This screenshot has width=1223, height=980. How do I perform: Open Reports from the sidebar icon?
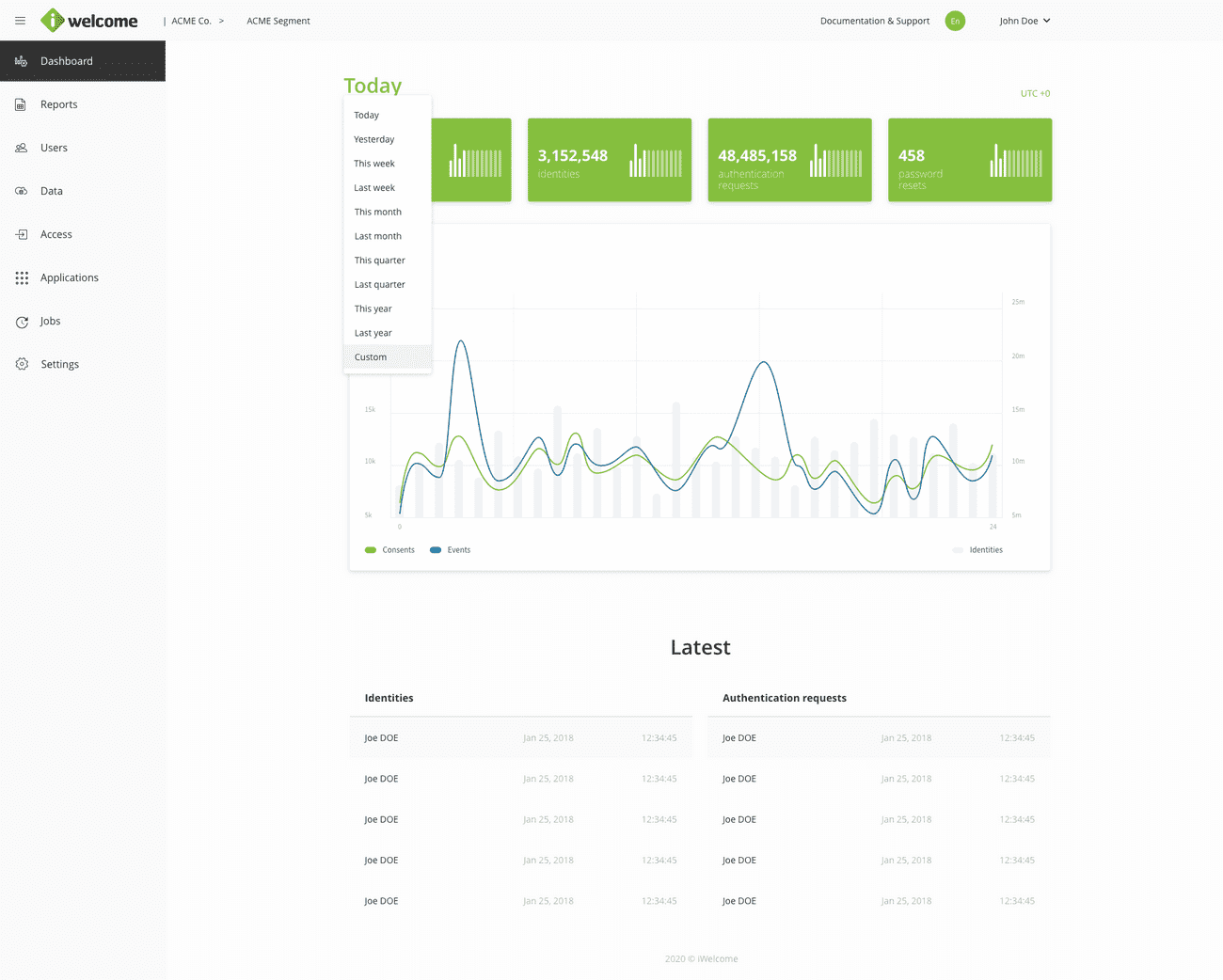click(x=21, y=104)
